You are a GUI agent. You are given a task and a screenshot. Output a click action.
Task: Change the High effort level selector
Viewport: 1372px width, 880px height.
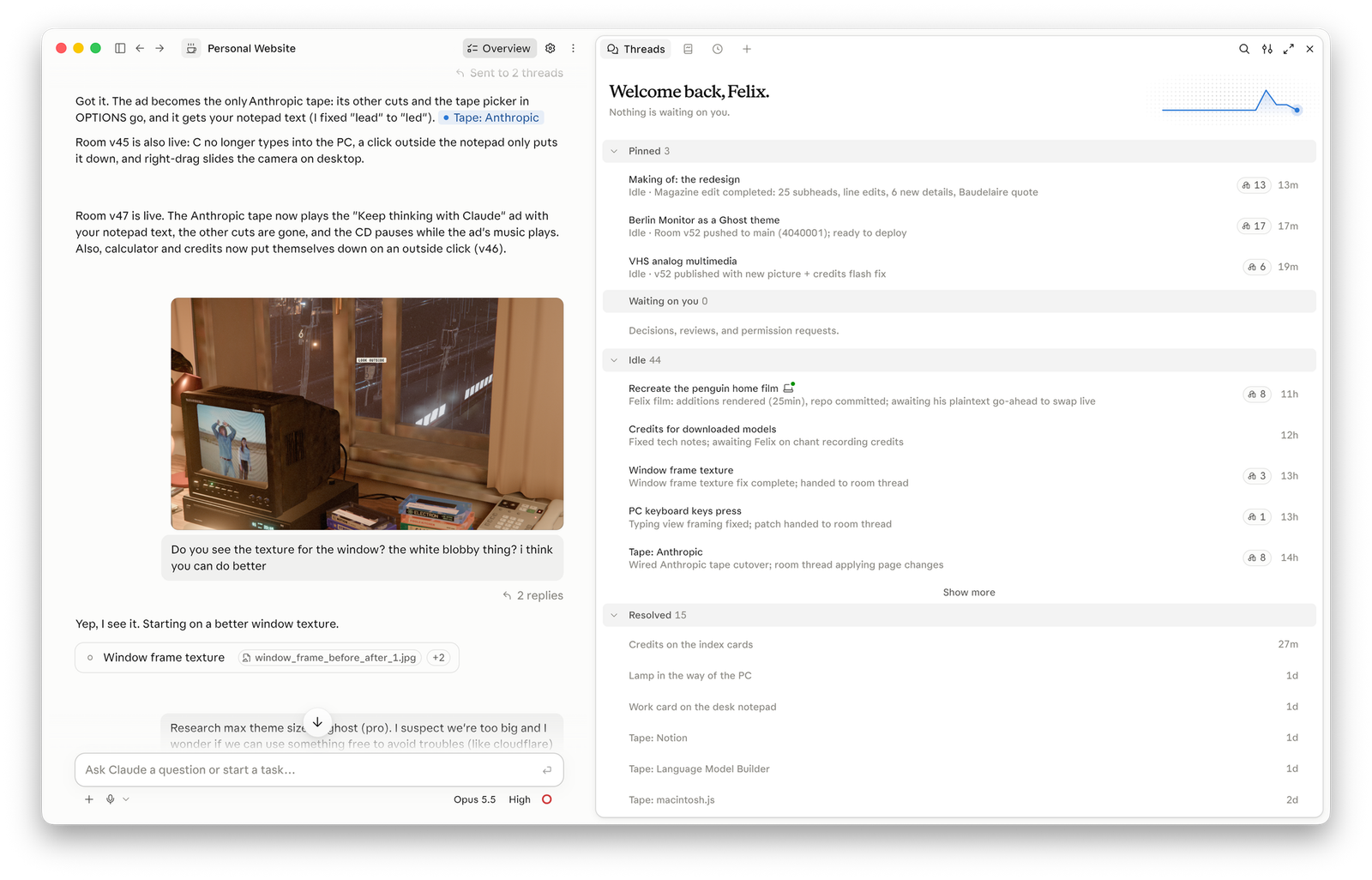tap(520, 799)
